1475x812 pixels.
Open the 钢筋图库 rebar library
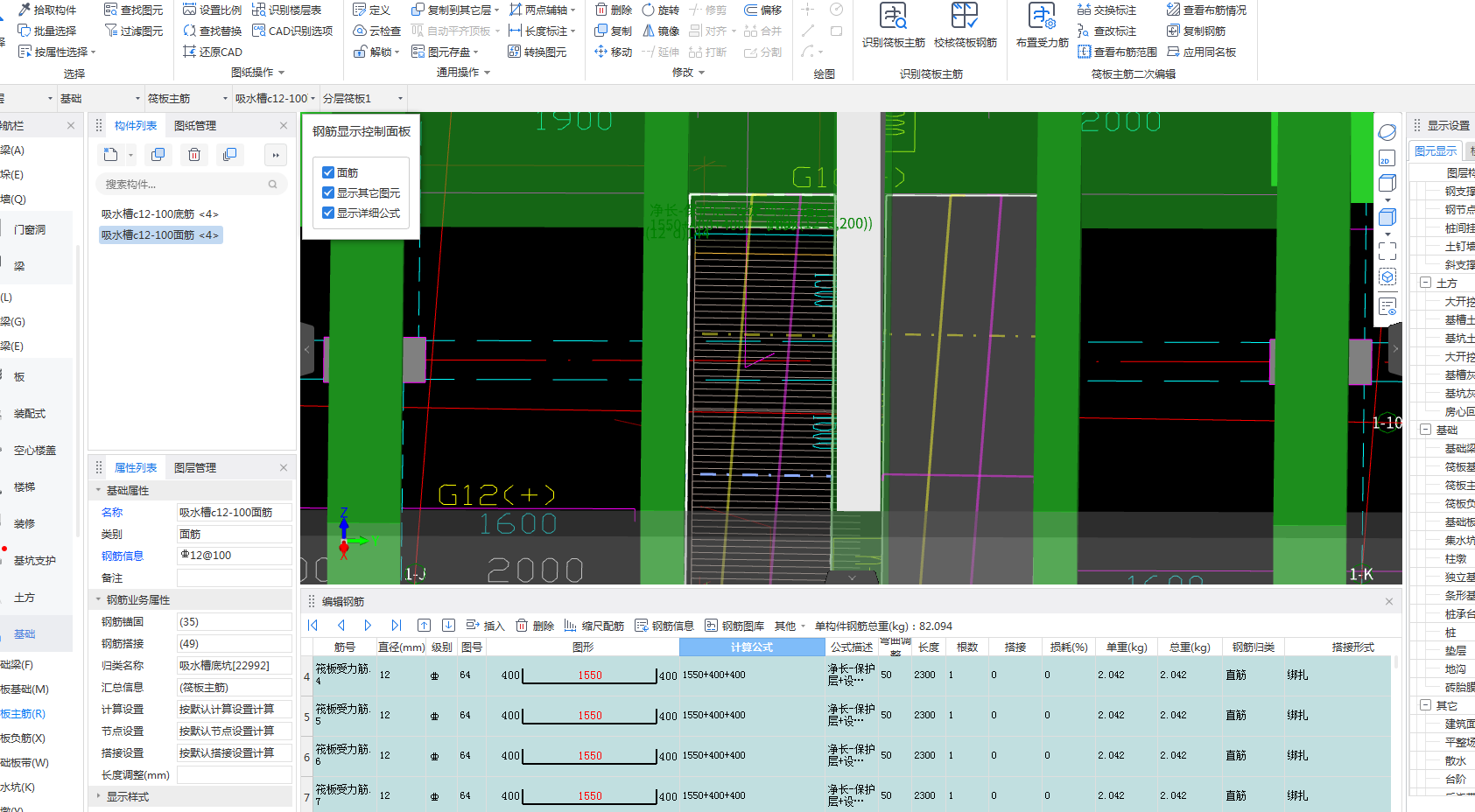point(734,626)
